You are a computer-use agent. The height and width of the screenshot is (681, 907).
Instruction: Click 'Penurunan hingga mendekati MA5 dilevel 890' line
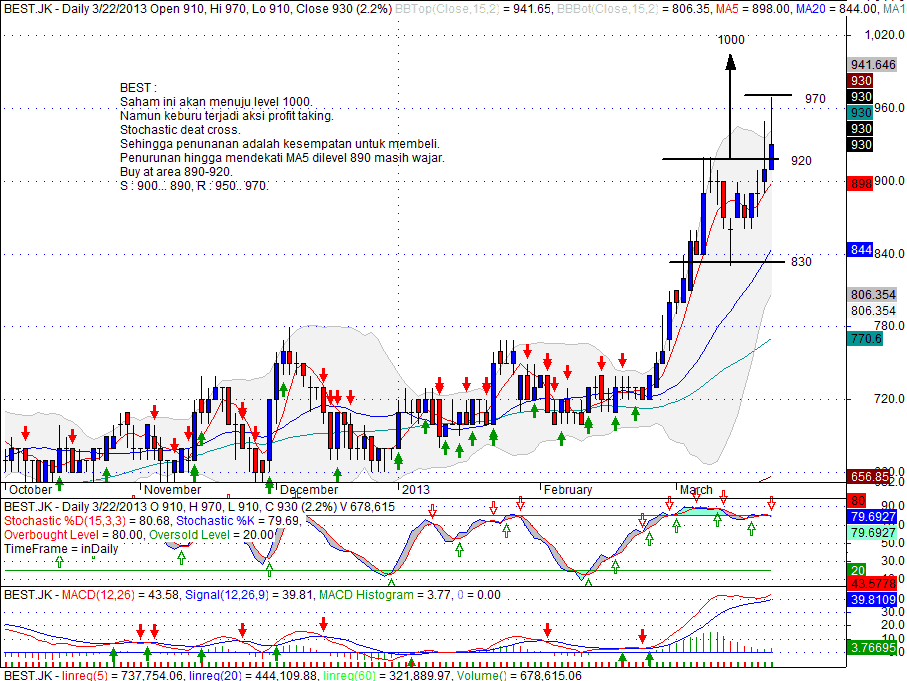pyautogui.click(x=282, y=158)
